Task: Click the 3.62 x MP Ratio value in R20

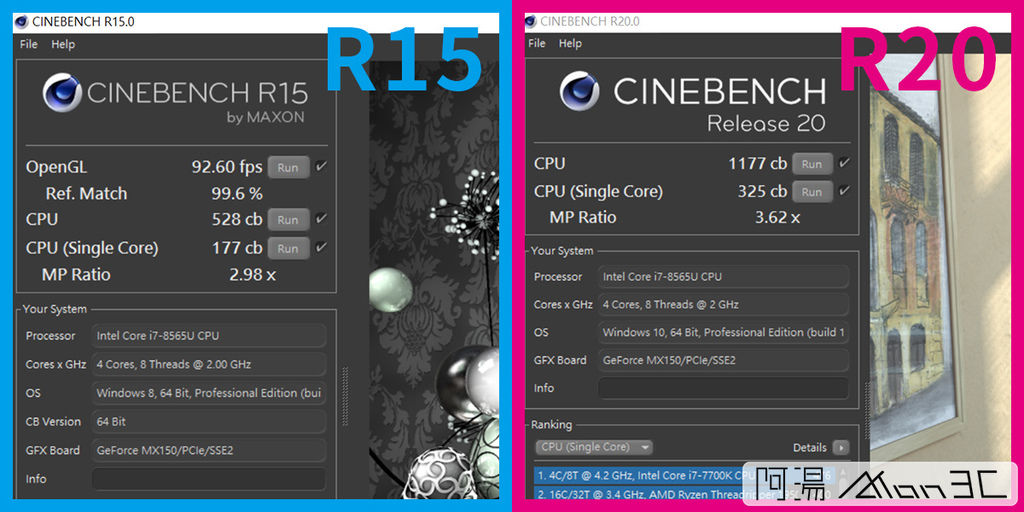Action: click(777, 217)
